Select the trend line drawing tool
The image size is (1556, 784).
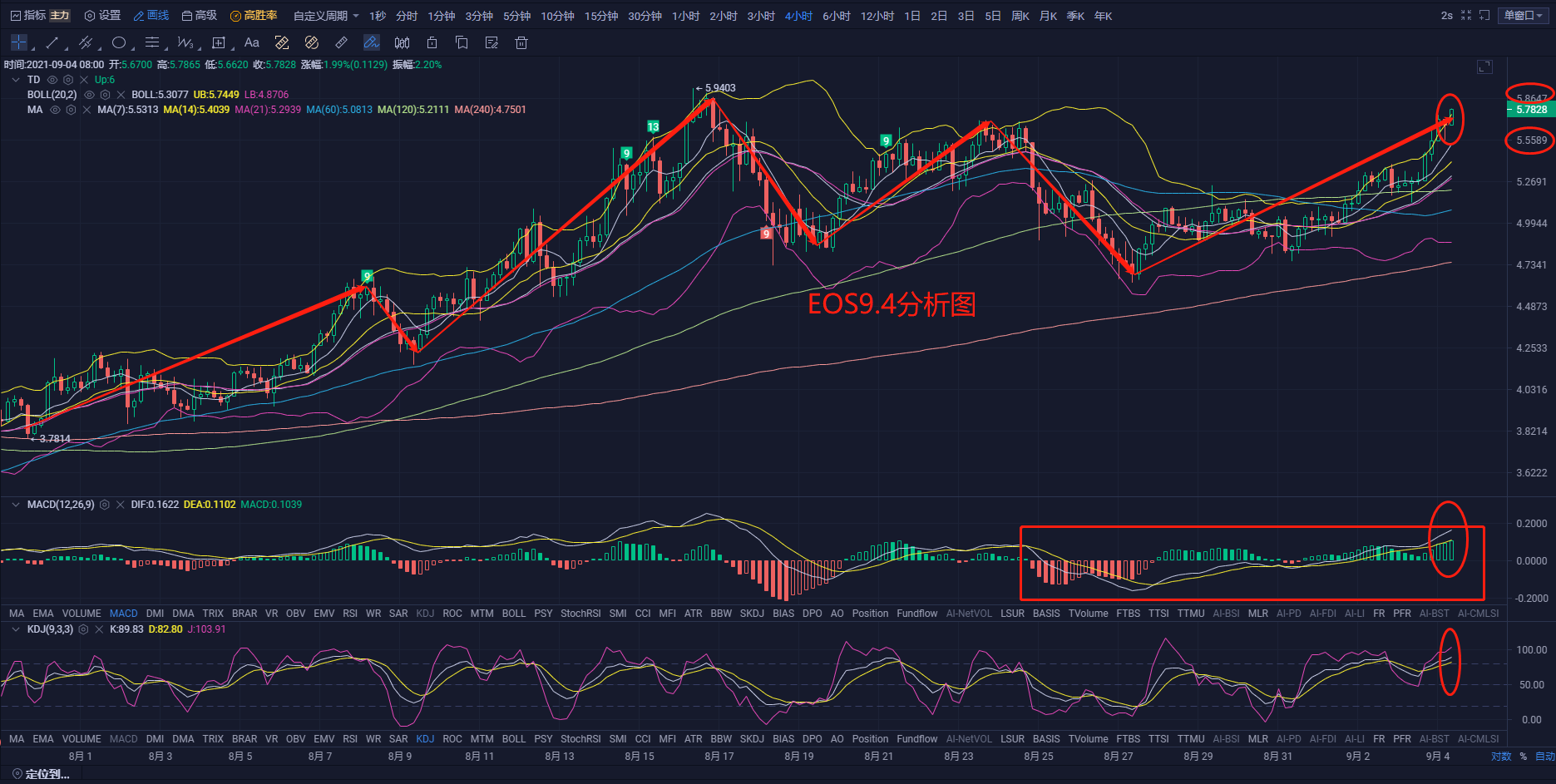pyautogui.click(x=52, y=42)
